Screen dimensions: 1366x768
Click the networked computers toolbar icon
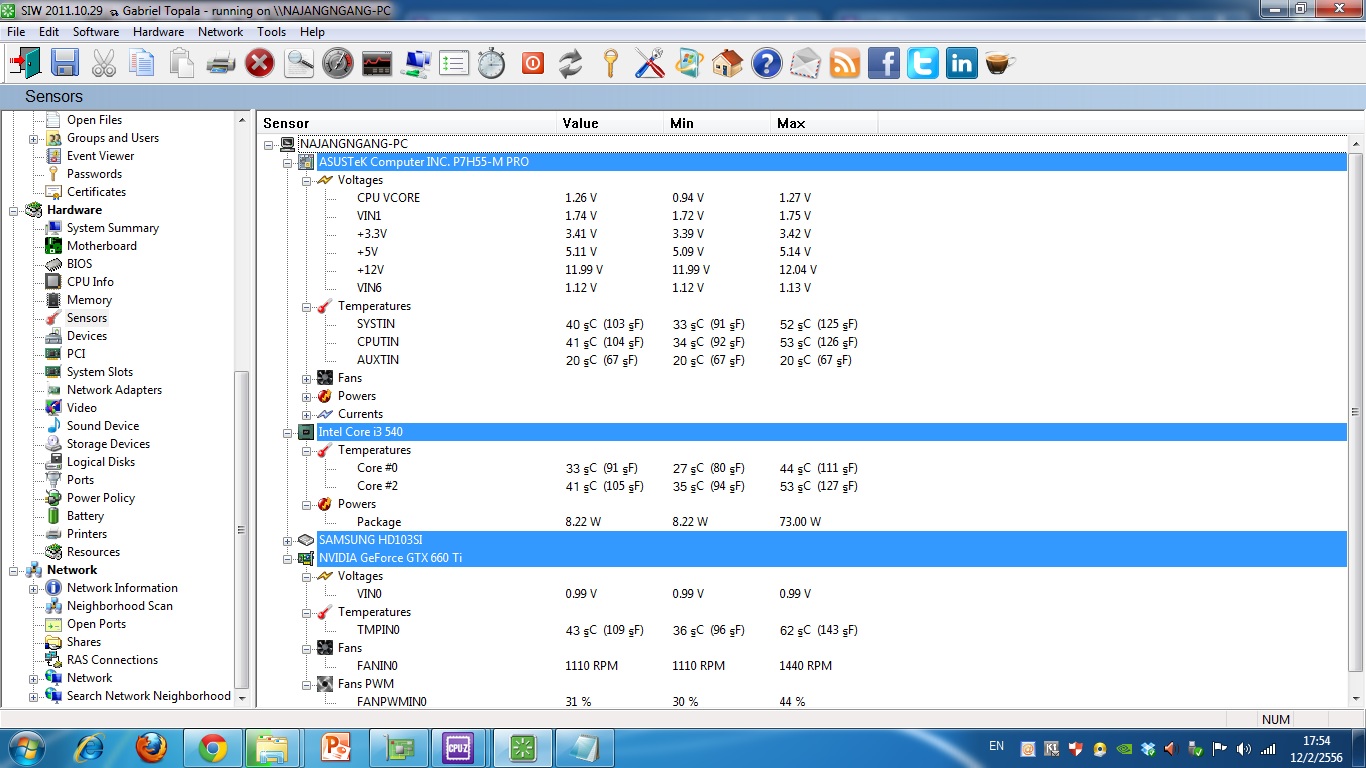click(416, 64)
